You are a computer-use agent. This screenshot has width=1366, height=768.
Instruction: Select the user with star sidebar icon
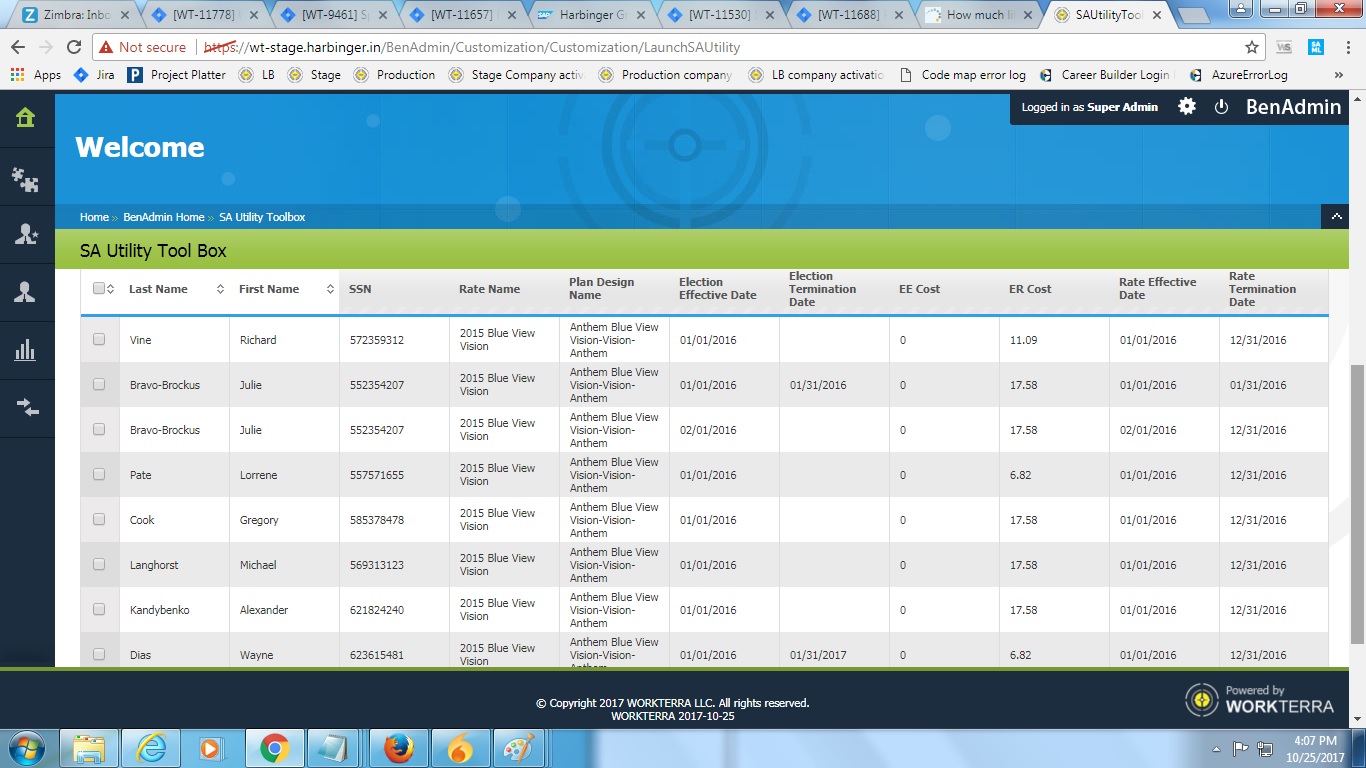click(x=26, y=235)
